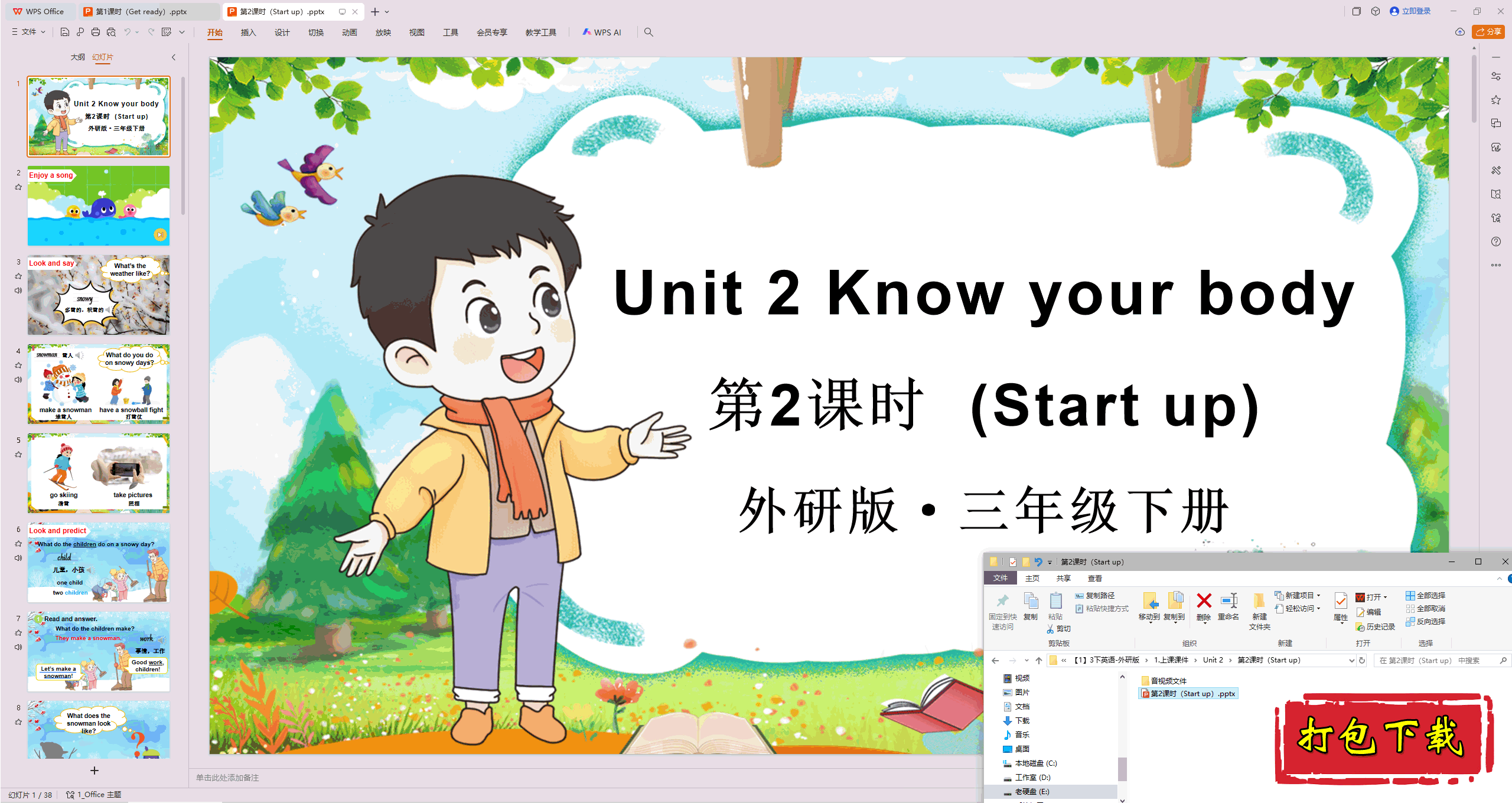Switch to the 插入 ribbon tab
The height and width of the screenshot is (803, 1512).
(x=249, y=32)
